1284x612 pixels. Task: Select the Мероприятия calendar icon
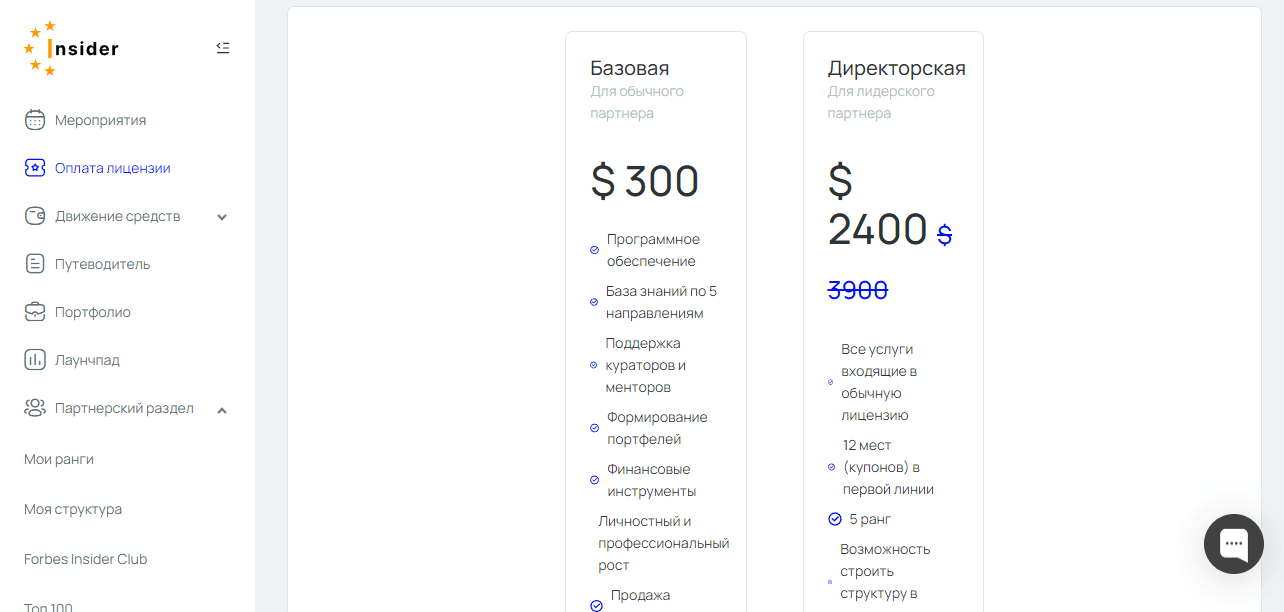34,119
